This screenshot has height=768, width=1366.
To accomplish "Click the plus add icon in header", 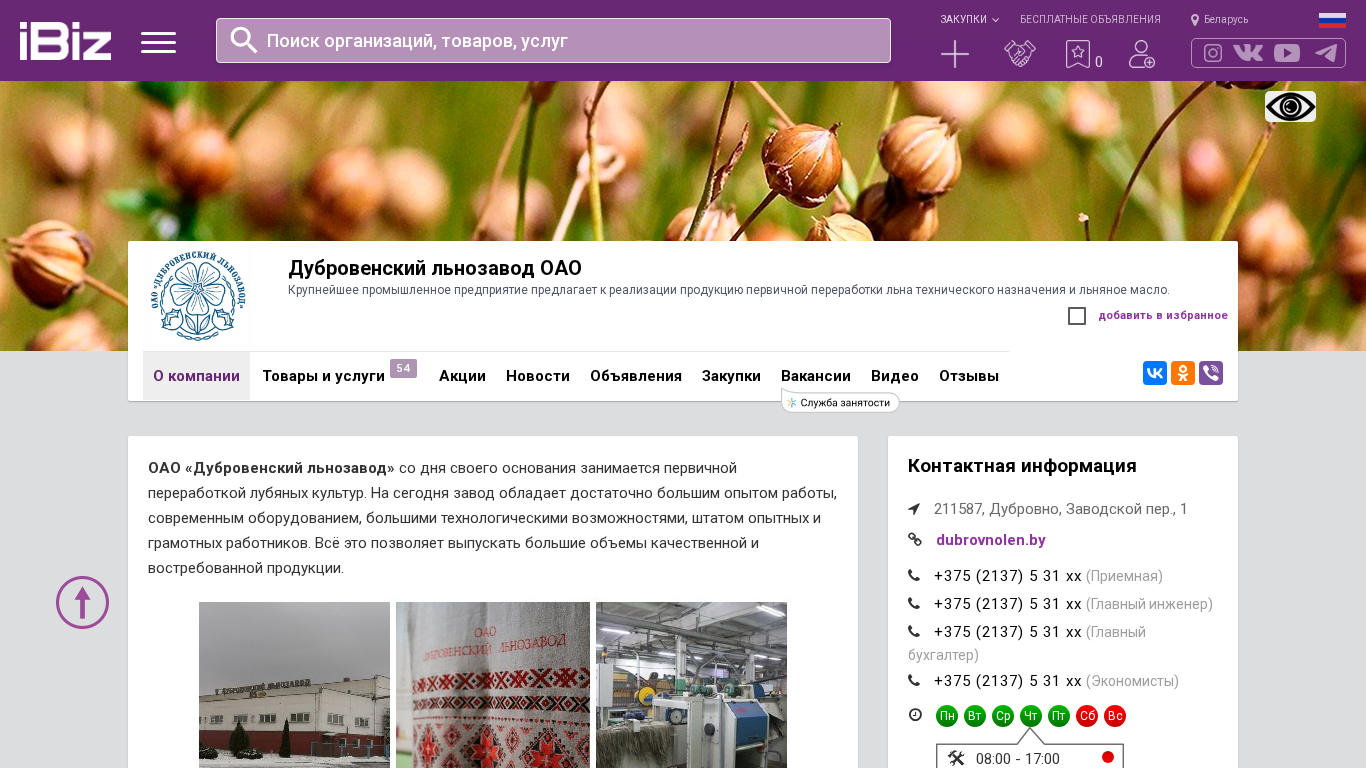I will [x=955, y=54].
